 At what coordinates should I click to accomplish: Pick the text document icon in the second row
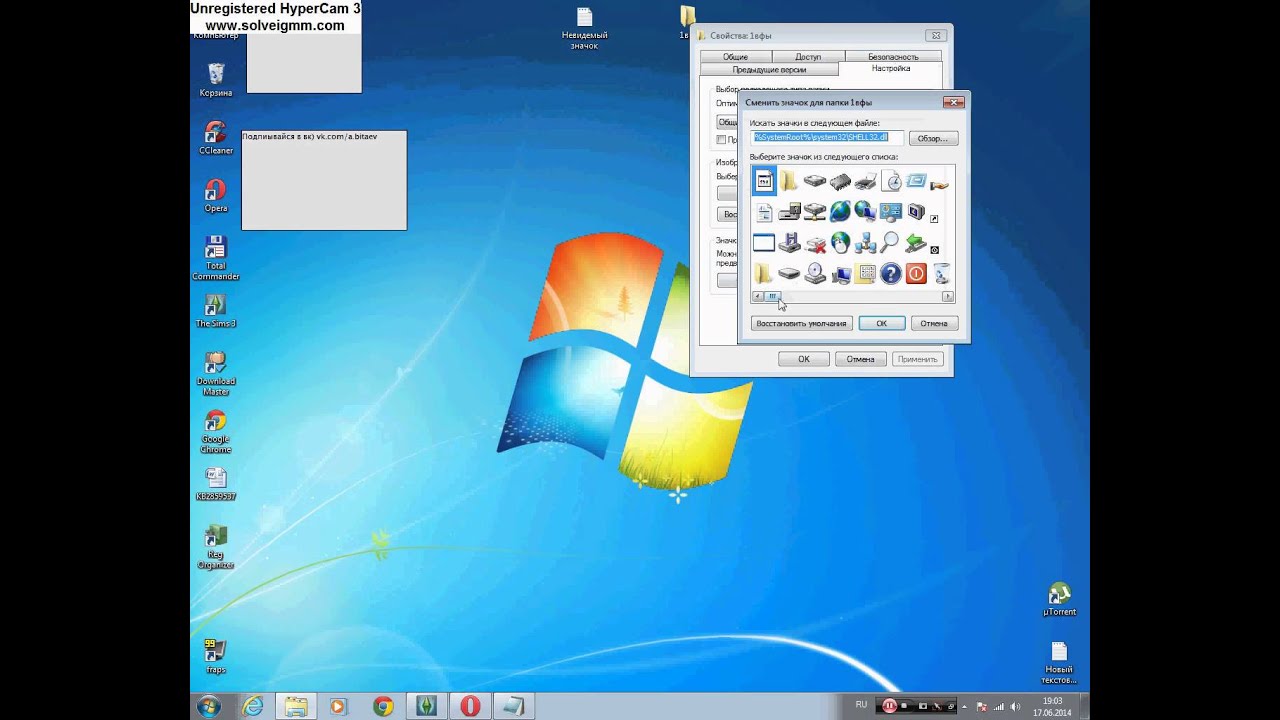pyautogui.click(x=764, y=212)
